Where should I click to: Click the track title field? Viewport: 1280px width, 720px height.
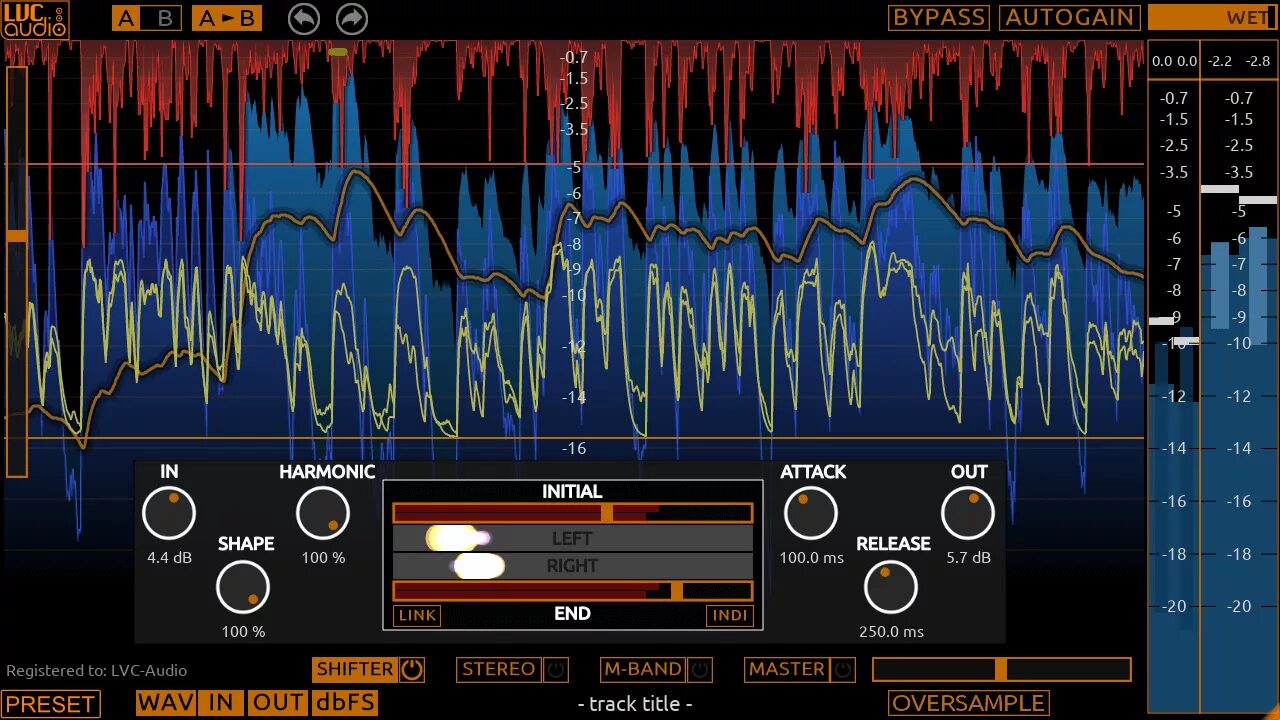(634, 703)
